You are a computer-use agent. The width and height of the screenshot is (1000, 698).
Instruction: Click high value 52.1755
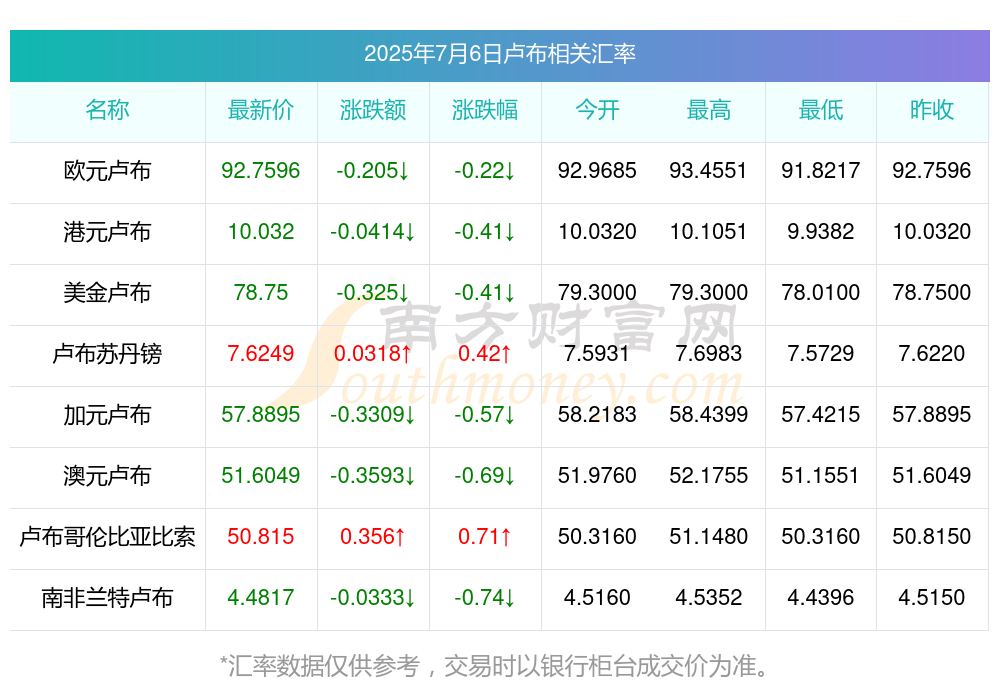coord(709,475)
